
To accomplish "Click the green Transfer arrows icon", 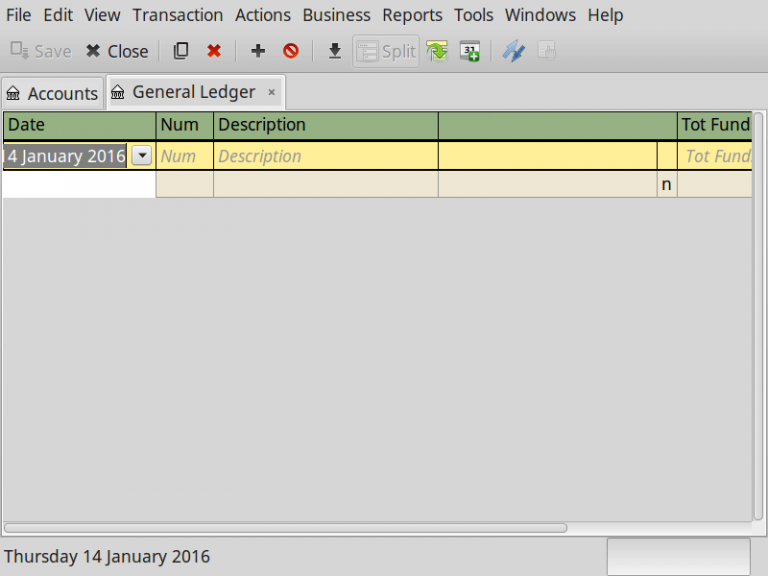I will 437,51.
